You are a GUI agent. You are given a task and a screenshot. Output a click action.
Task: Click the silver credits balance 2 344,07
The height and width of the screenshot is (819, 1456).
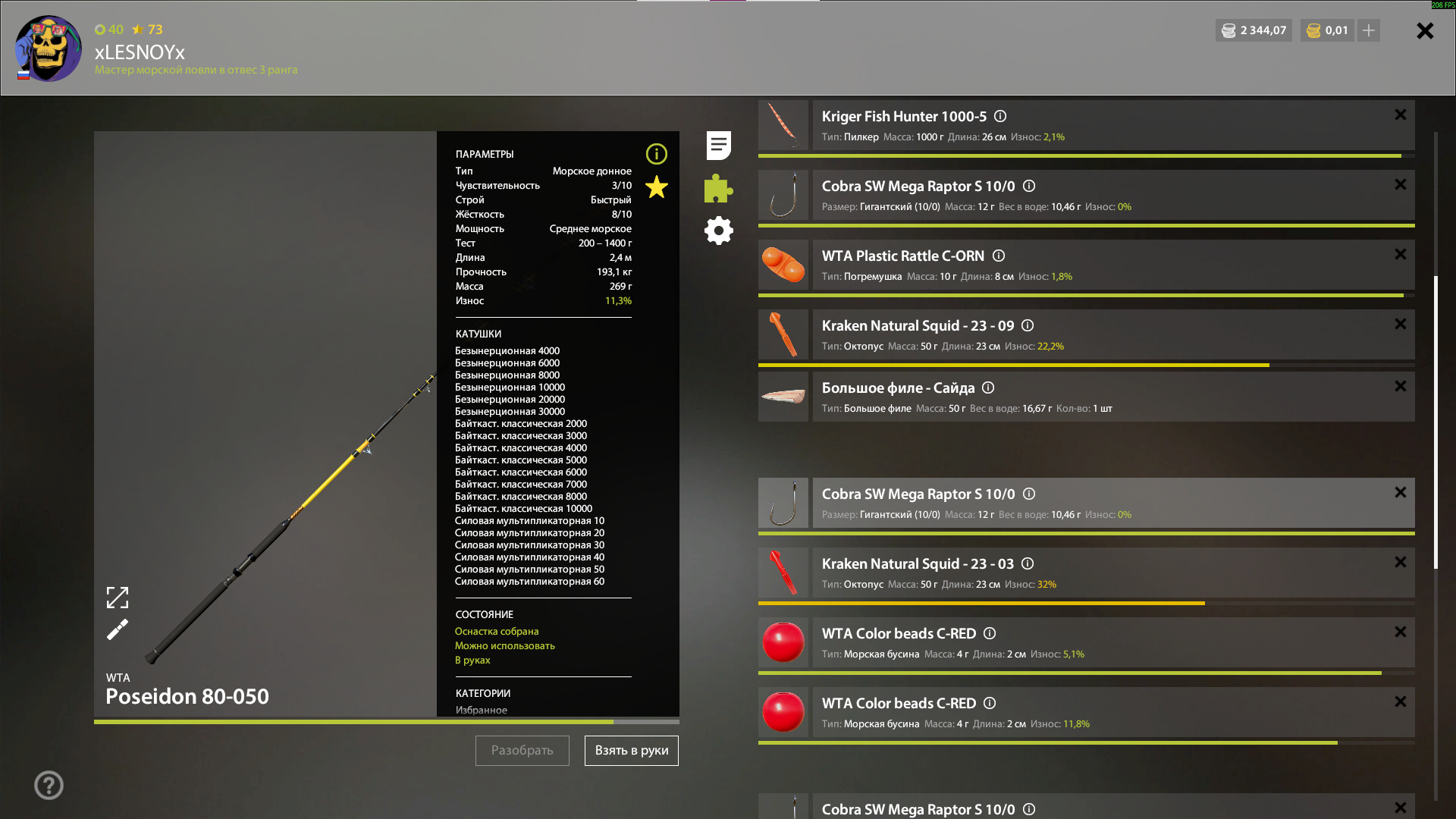(x=1254, y=30)
